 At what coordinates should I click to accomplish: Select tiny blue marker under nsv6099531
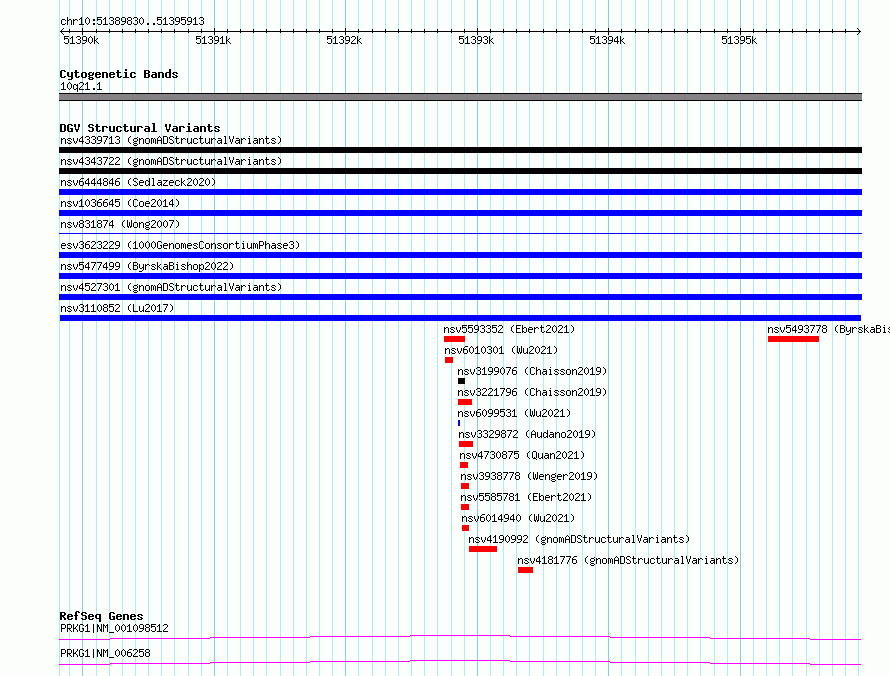[459, 423]
